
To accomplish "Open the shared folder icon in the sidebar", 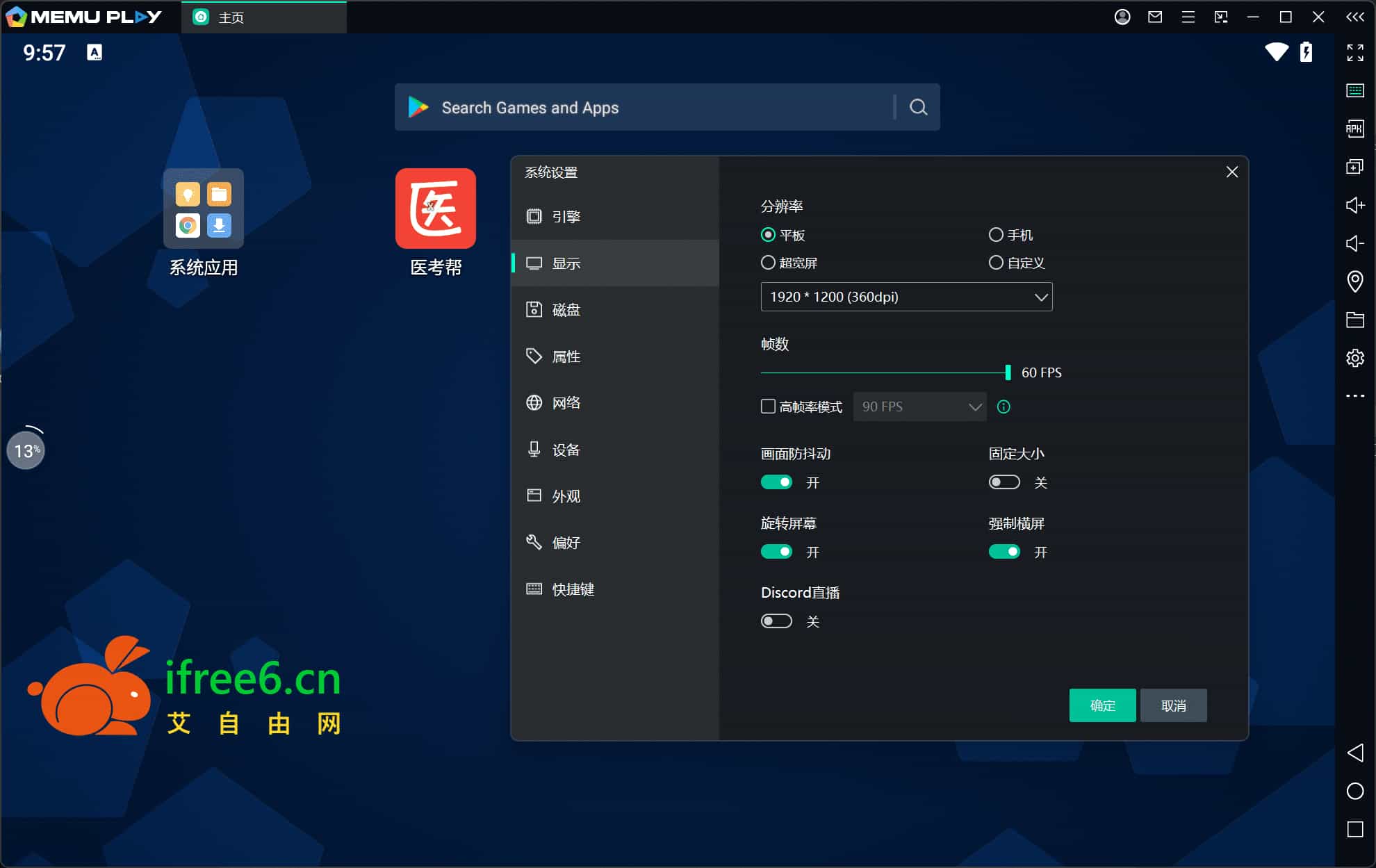I will [x=1354, y=320].
